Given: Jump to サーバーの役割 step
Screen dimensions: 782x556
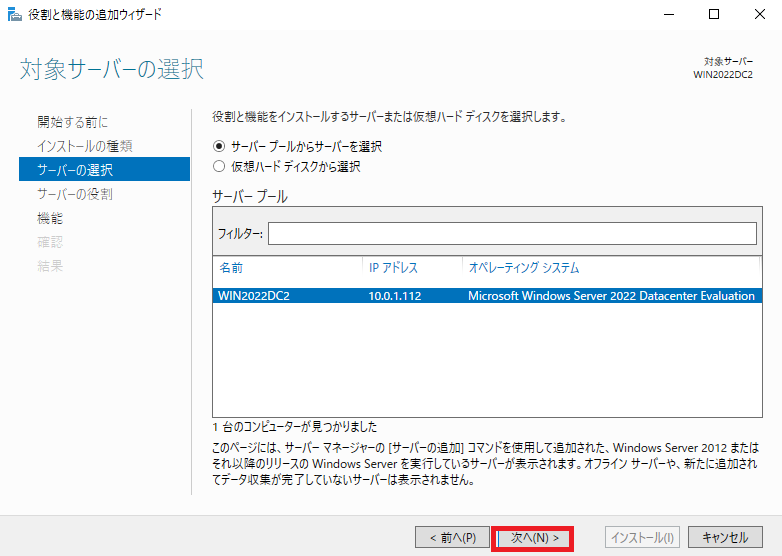Looking at the screenshot, I should click(75, 193).
